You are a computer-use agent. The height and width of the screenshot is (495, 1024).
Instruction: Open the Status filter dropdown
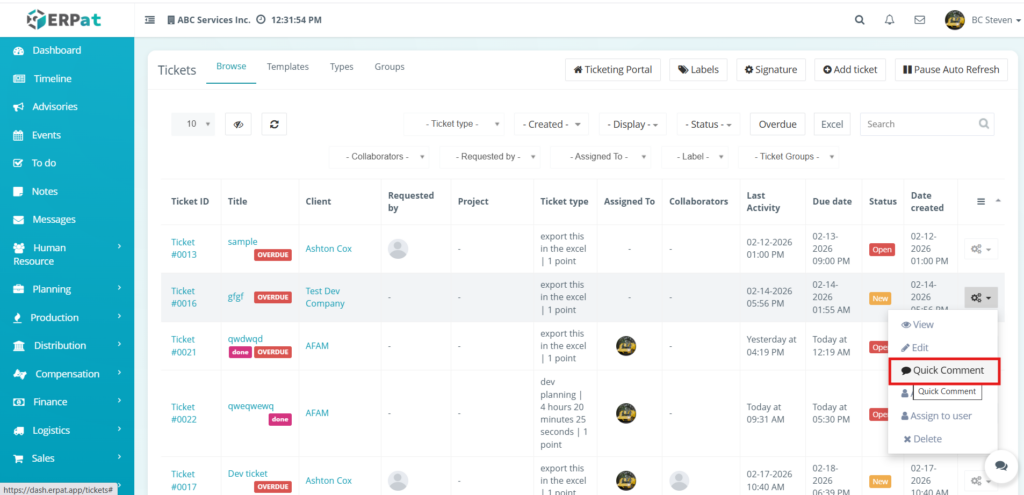coord(709,124)
